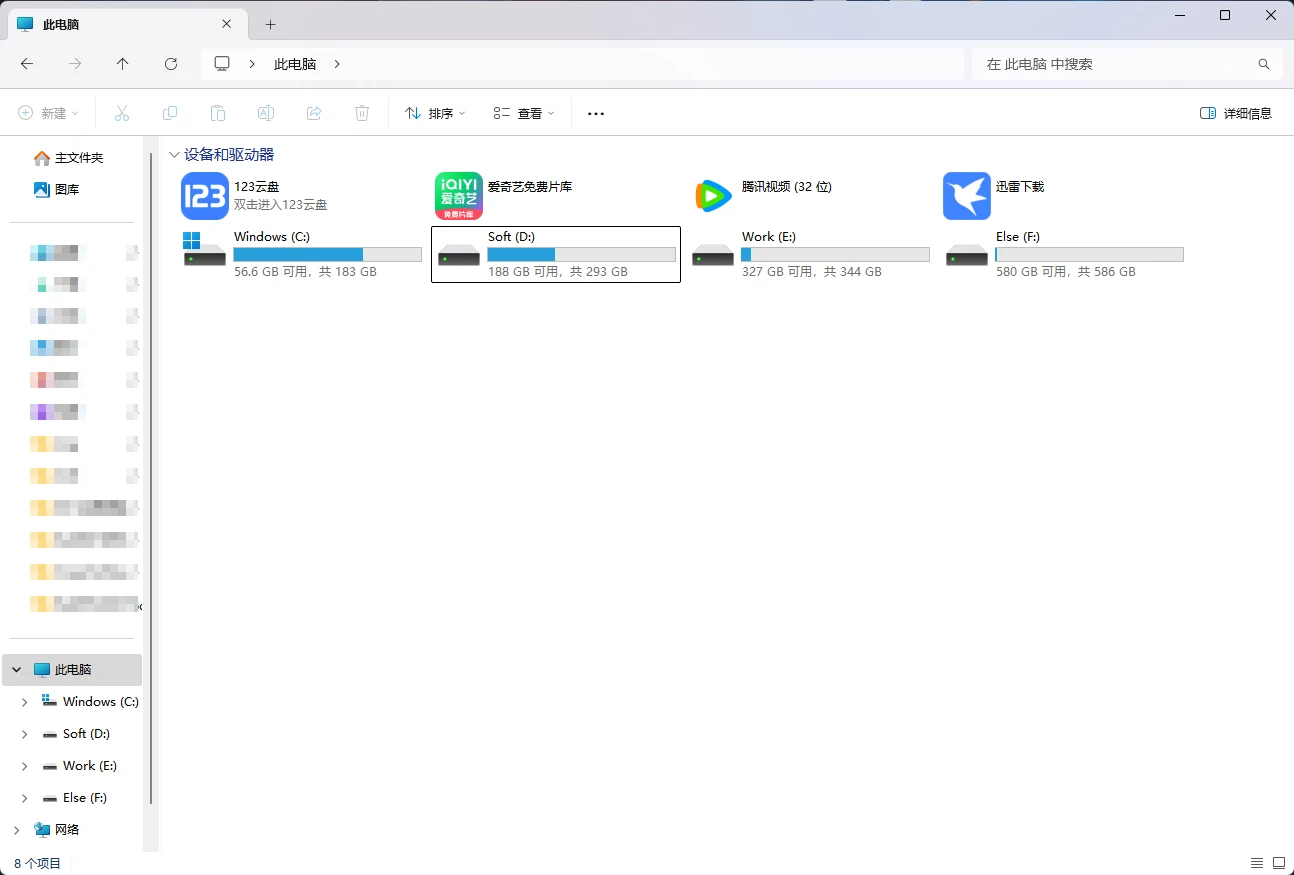Click "56.6 GB 可用，共 183 GB" text

305,272
